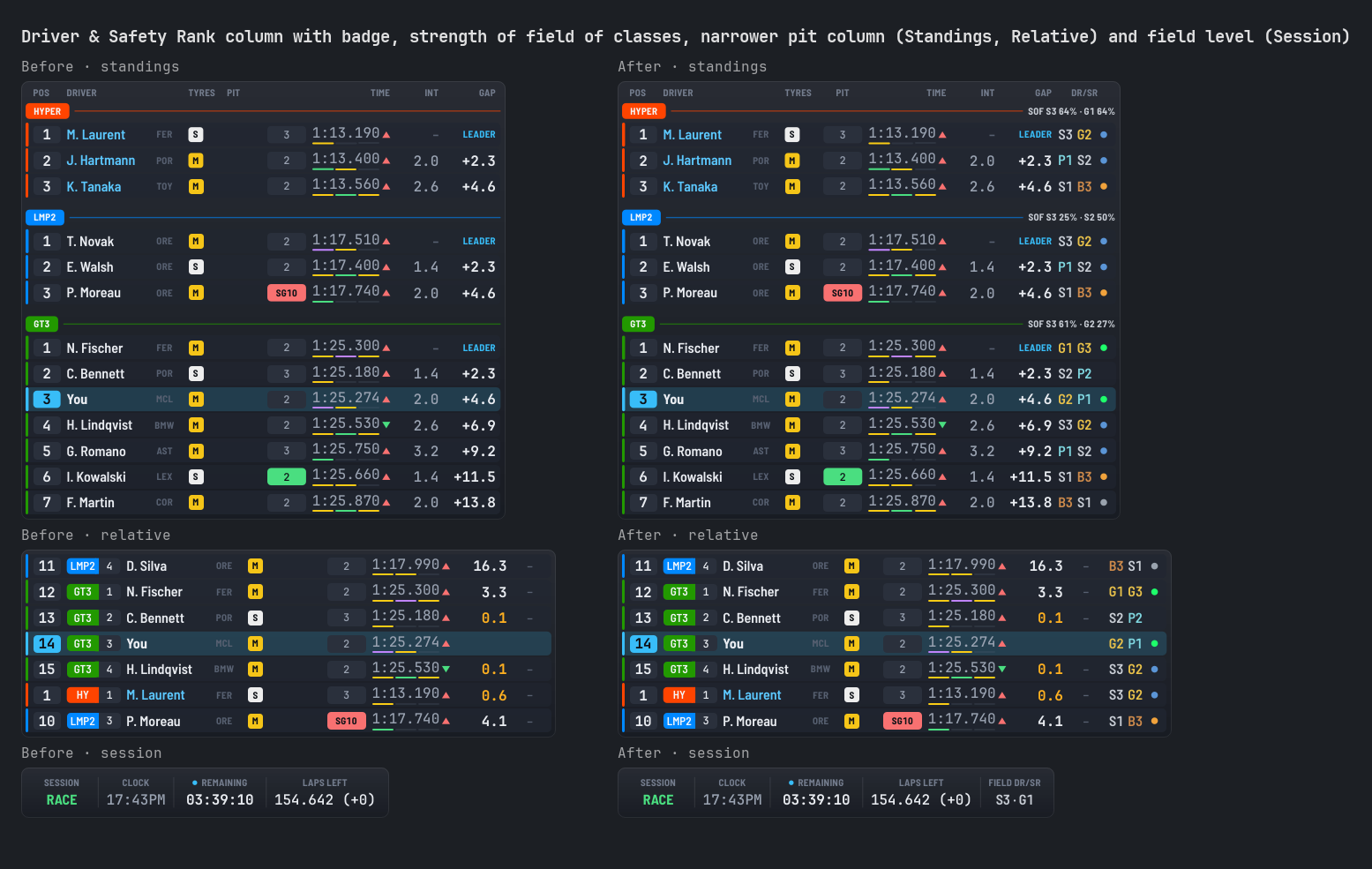Click M. Laurent's S tyre badge in After standings
The width and height of the screenshot is (1372, 869).
pyautogui.click(x=792, y=135)
